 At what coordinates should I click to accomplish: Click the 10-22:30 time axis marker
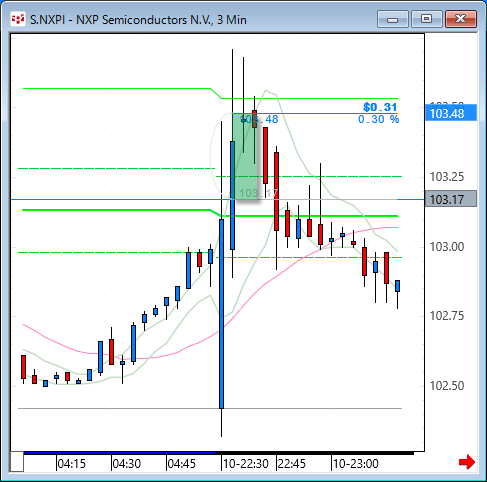pos(246,464)
